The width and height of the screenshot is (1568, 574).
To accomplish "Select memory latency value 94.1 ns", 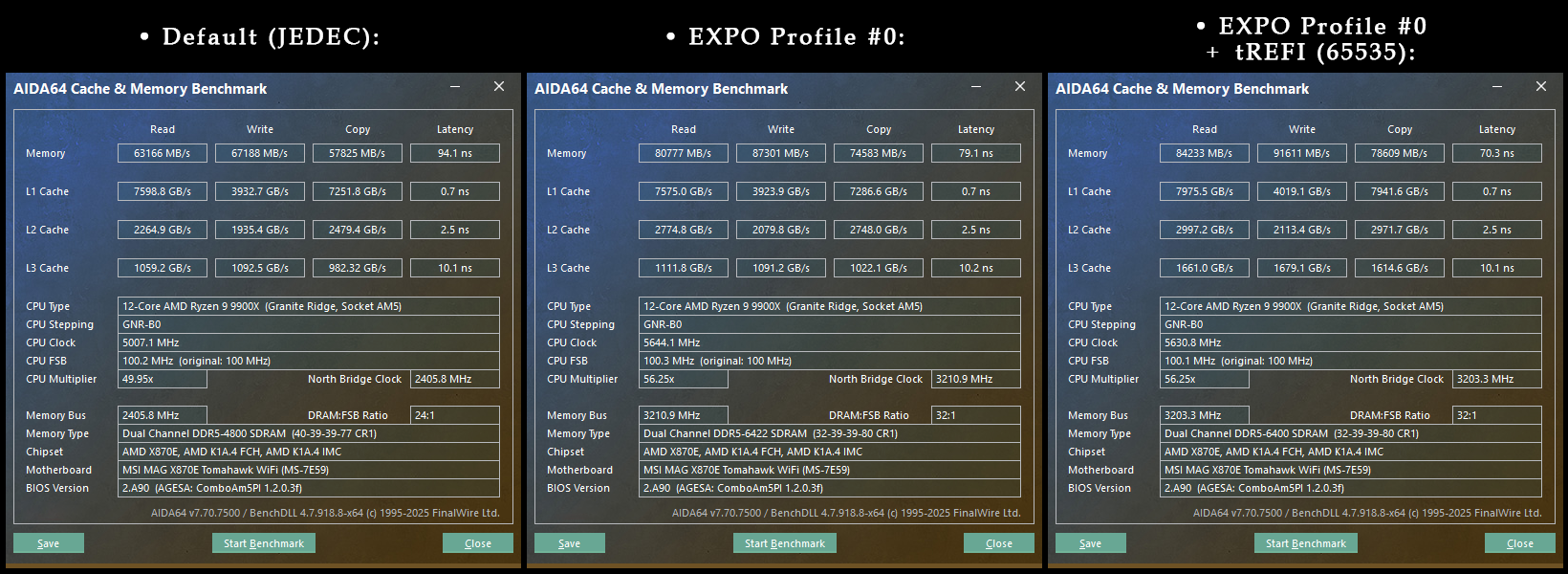I will point(455,153).
